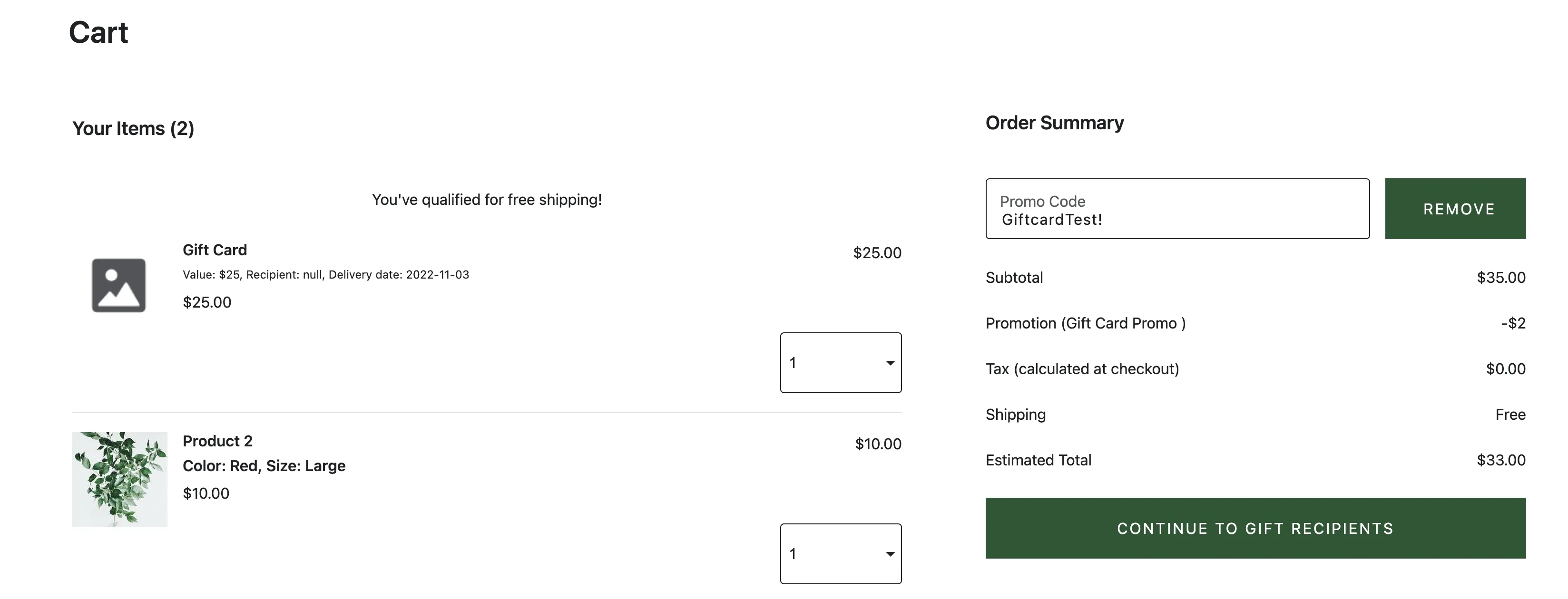This screenshot has width=1568, height=599.
Task: Open the Gift Card product title
Action: pos(215,250)
